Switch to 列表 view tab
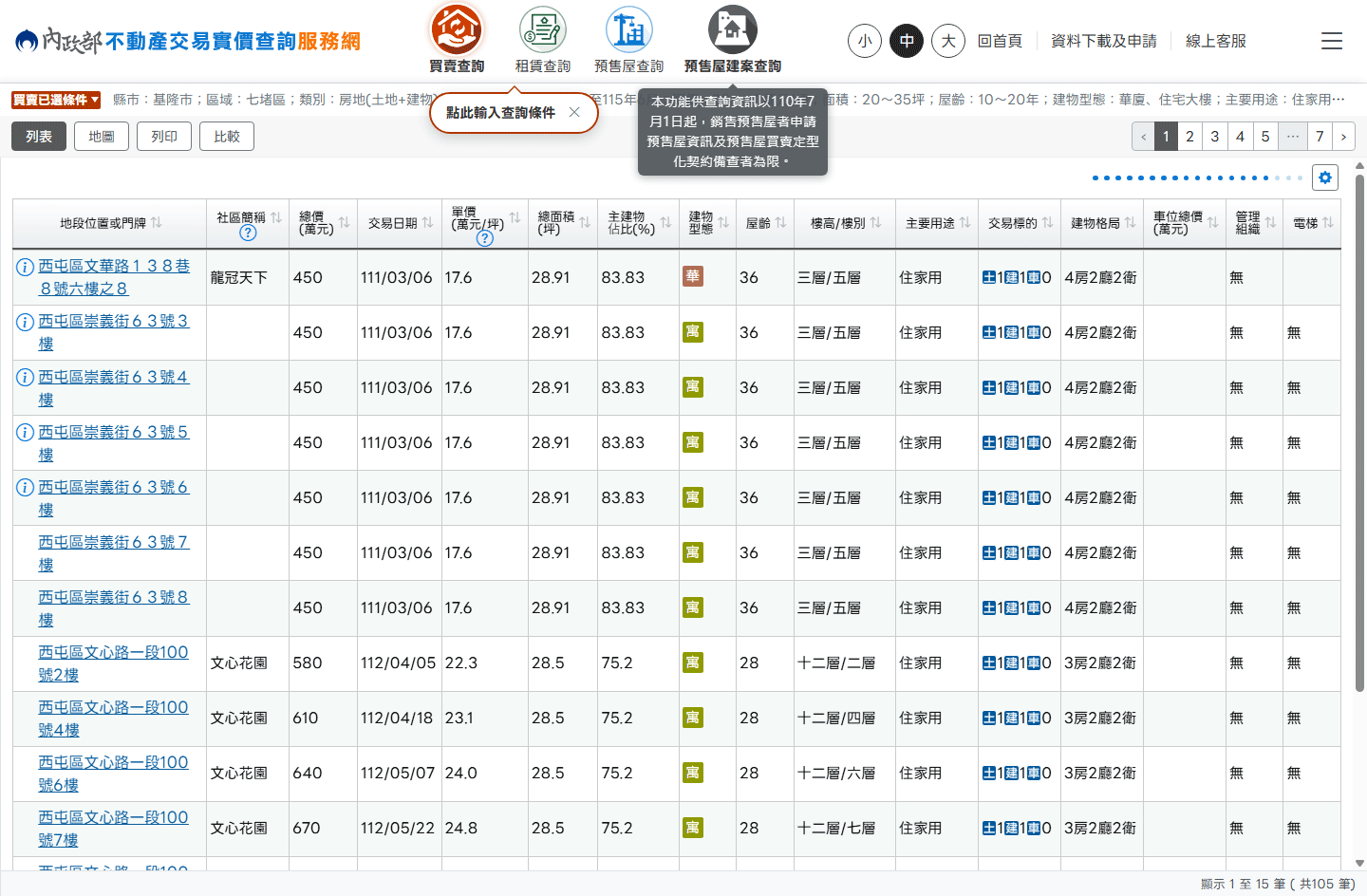Screen dimensions: 1367x896 click(39, 137)
